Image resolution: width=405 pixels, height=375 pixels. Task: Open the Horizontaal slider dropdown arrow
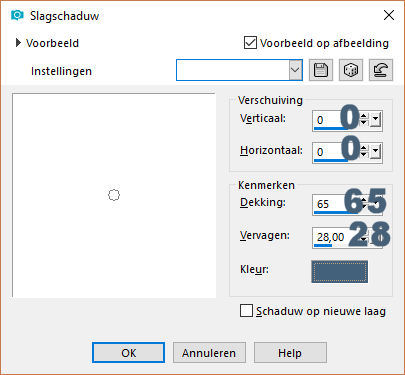376,151
